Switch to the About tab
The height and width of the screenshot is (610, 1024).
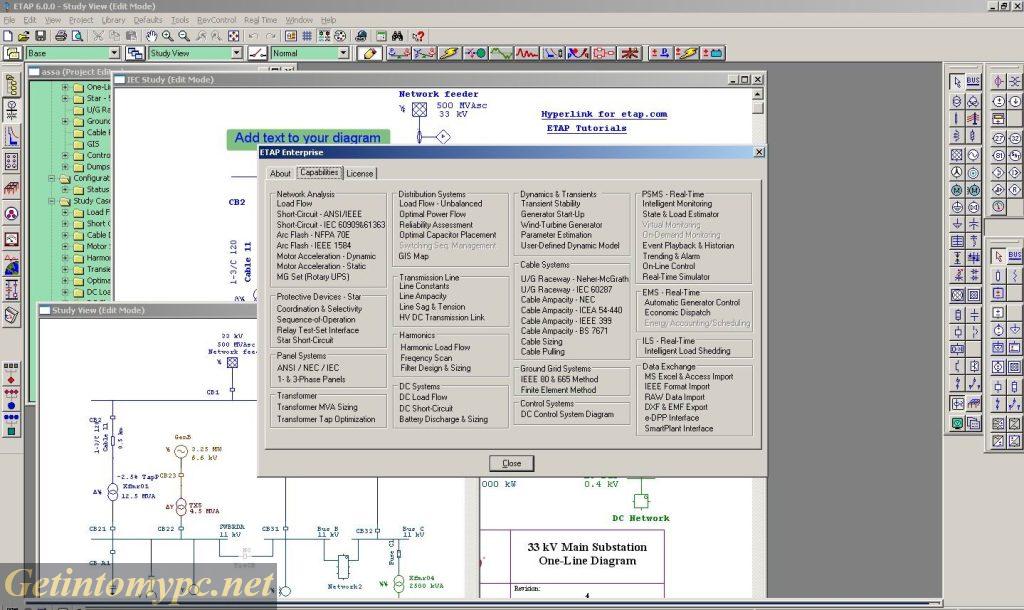point(280,173)
